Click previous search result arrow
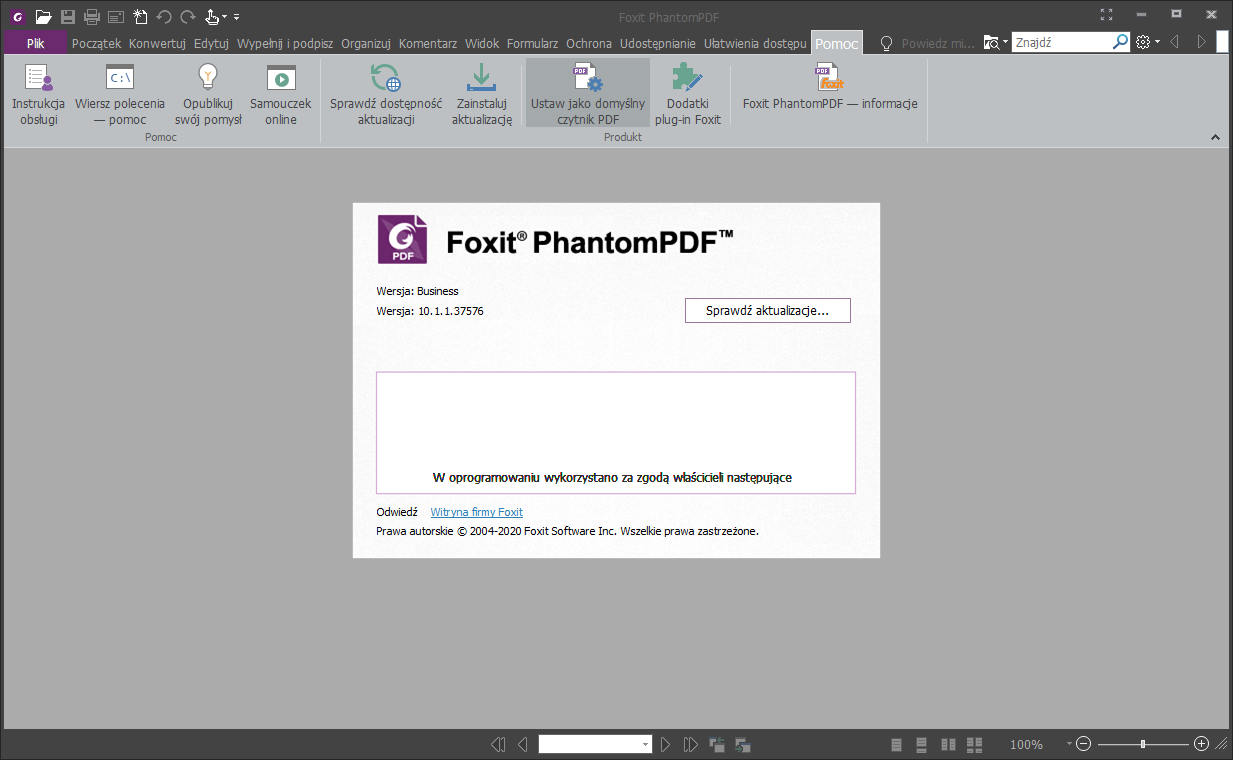The width and height of the screenshot is (1233, 760). 1175,42
